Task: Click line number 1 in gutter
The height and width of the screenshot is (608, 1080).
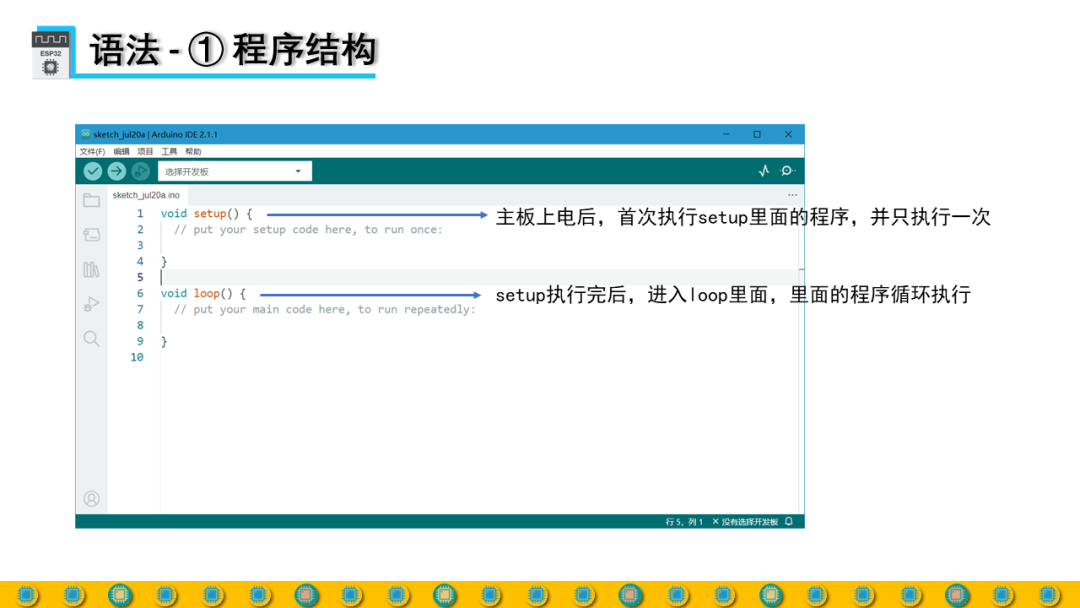Action: [x=140, y=213]
